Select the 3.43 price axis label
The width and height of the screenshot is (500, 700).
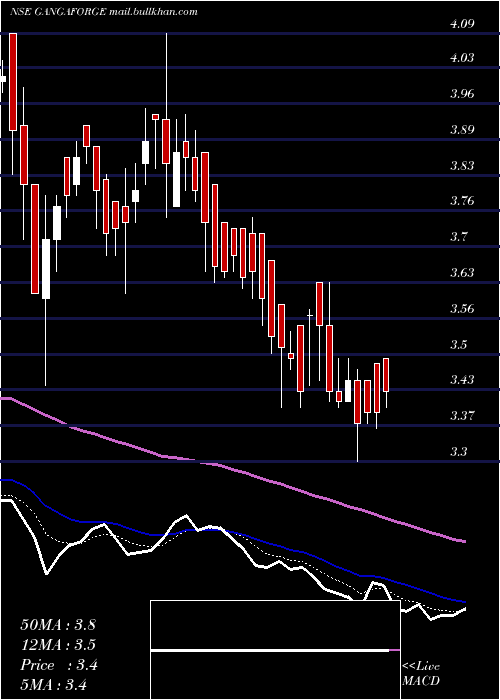pos(461,379)
